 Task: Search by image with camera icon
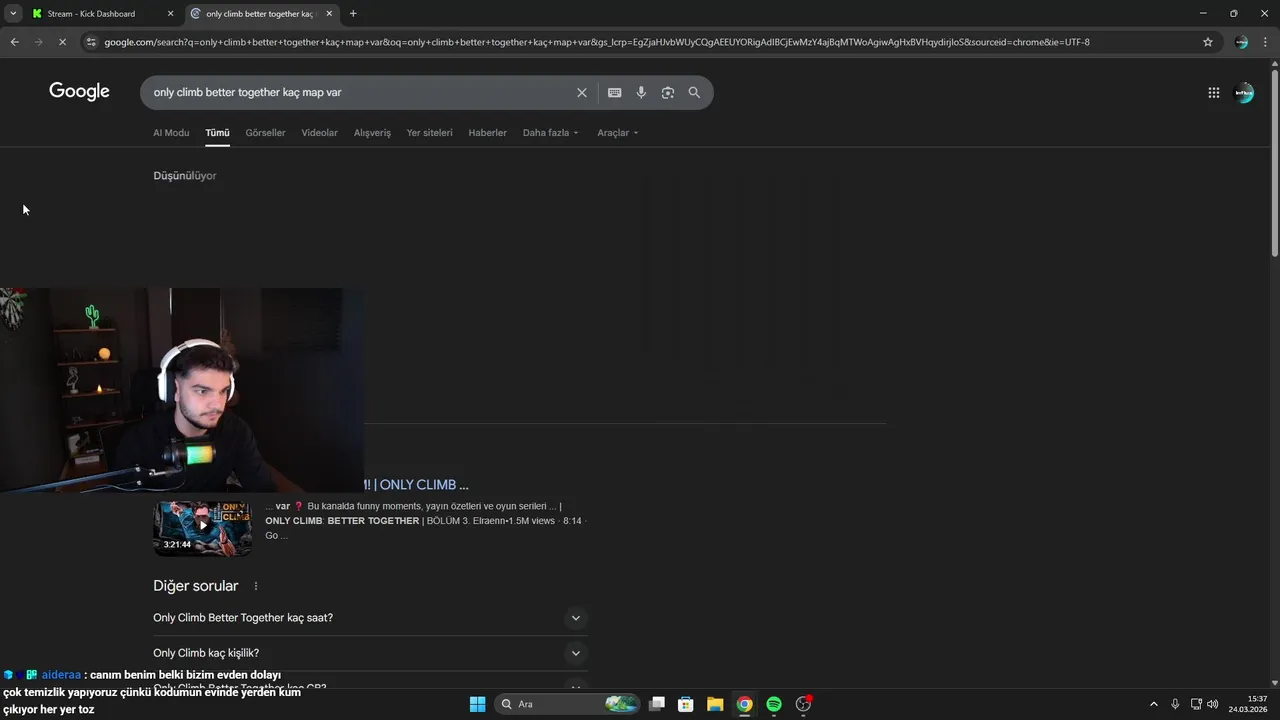click(668, 93)
